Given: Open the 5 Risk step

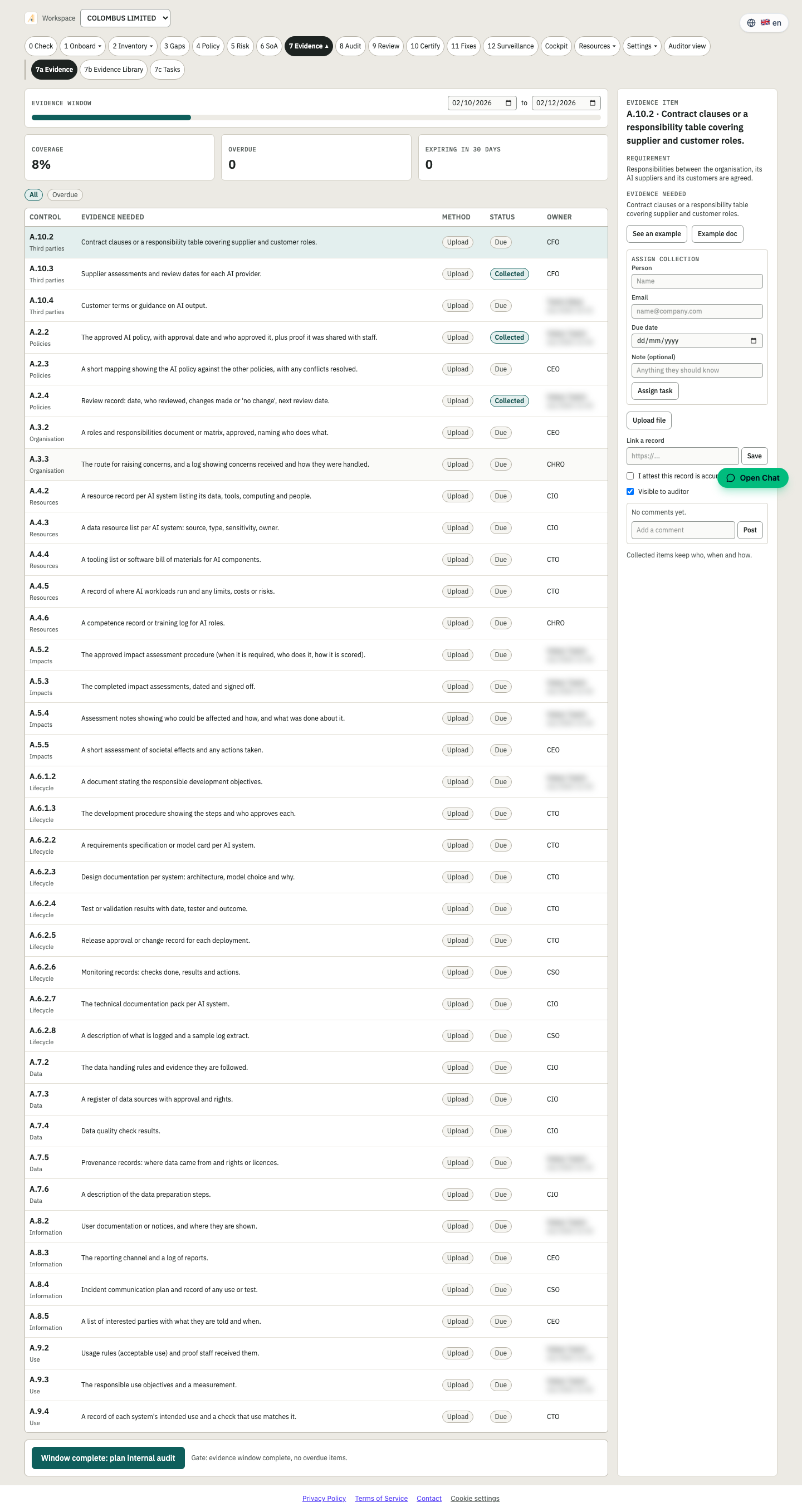Looking at the screenshot, I should coord(240,46).
